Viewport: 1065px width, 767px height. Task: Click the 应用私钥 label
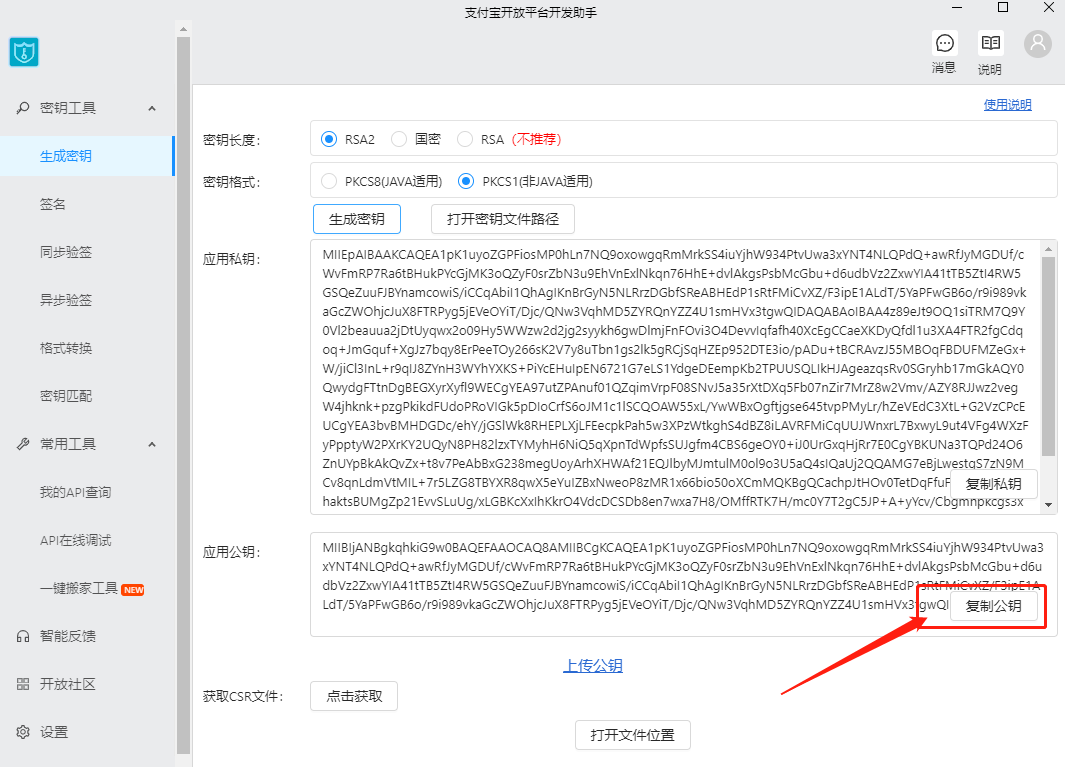click(231, 259)
